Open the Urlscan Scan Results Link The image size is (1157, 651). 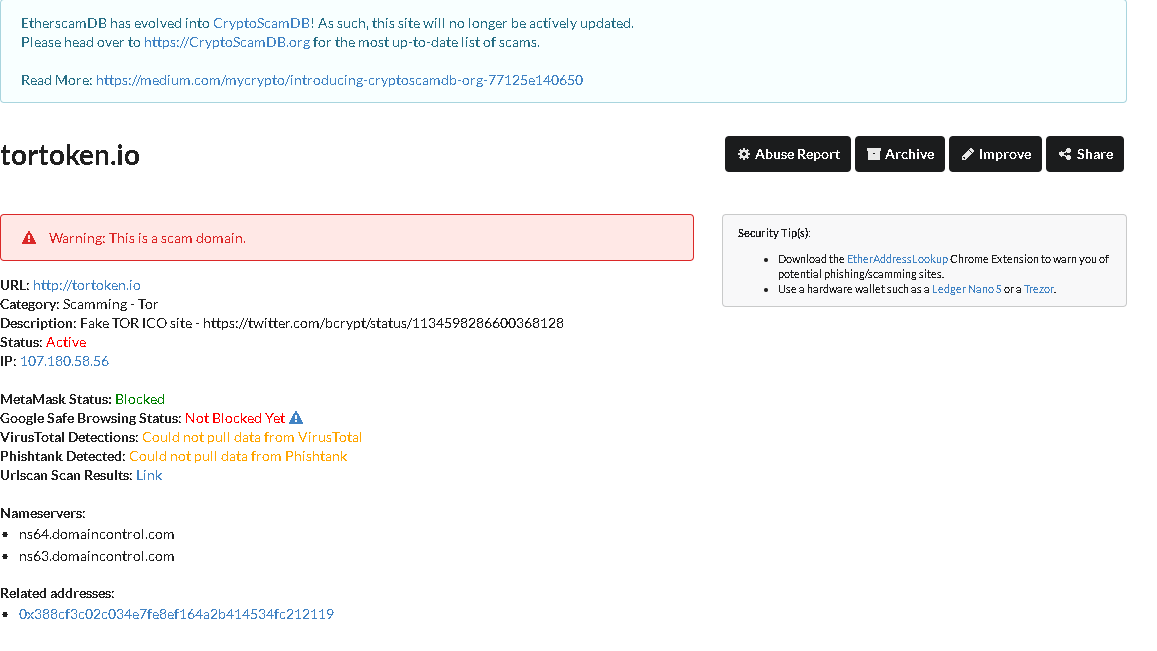pos(149,475)
